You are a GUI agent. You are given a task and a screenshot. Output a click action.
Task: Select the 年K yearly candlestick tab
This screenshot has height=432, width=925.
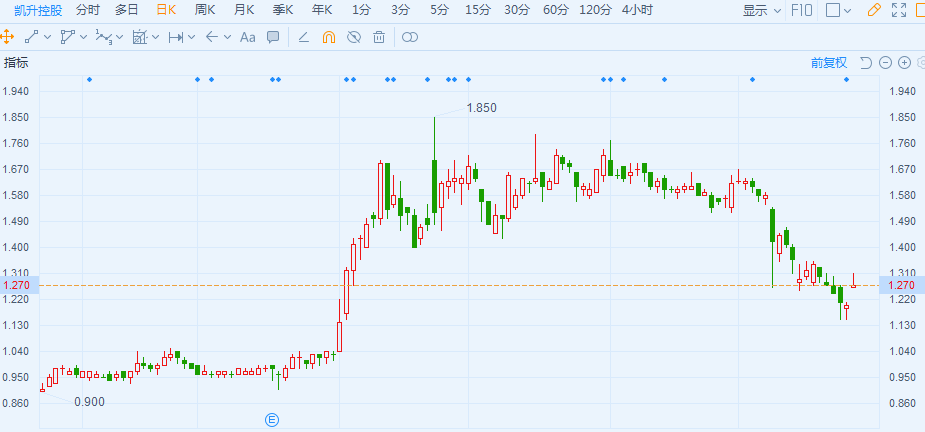click(322, 9)
